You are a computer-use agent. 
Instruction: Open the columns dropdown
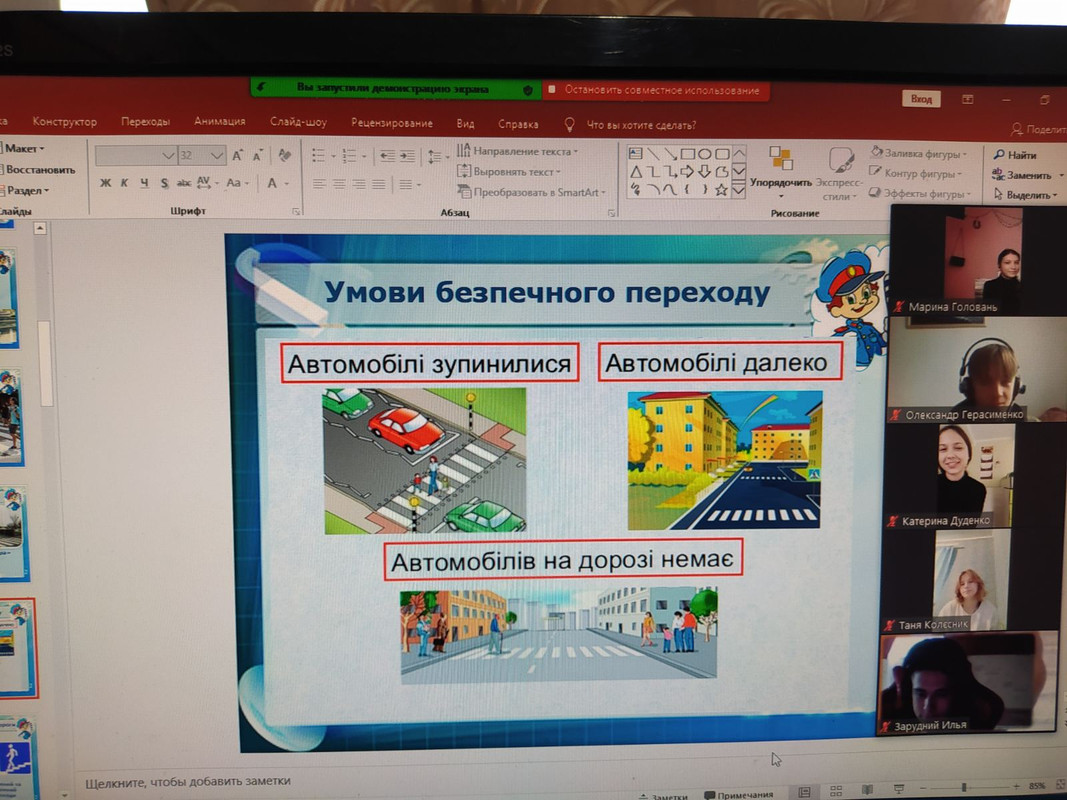410,184
